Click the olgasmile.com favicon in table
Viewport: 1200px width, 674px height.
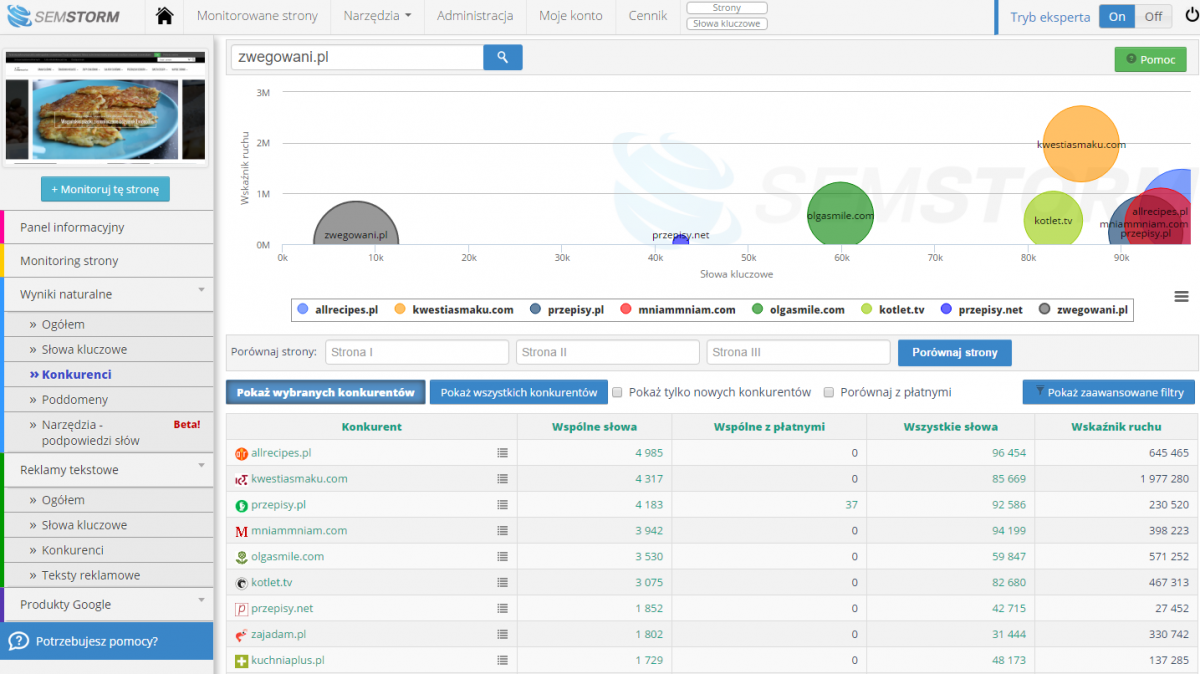click(x=241, y=557)
